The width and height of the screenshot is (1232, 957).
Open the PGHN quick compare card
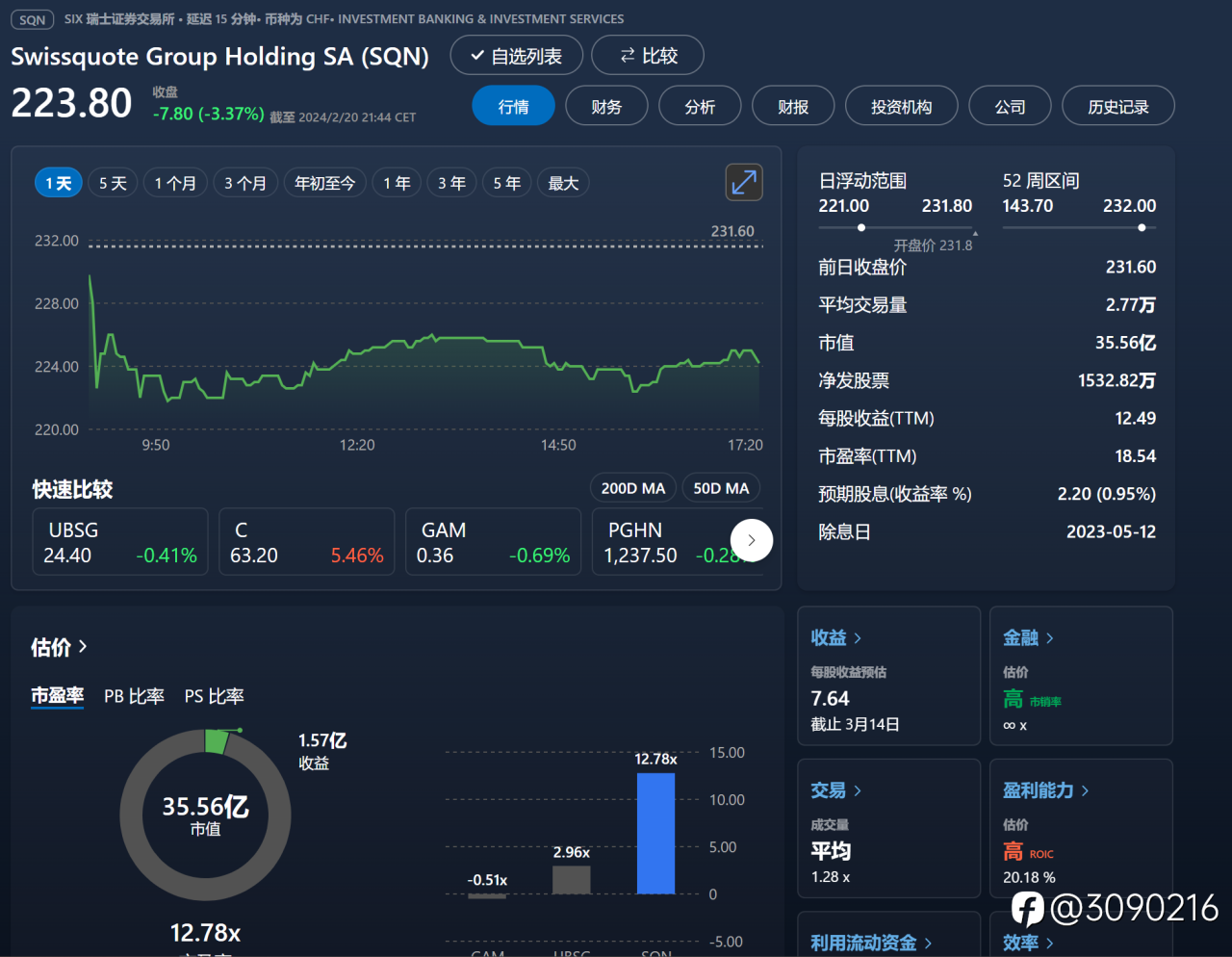pyautogui.click(x=678, y=542)
